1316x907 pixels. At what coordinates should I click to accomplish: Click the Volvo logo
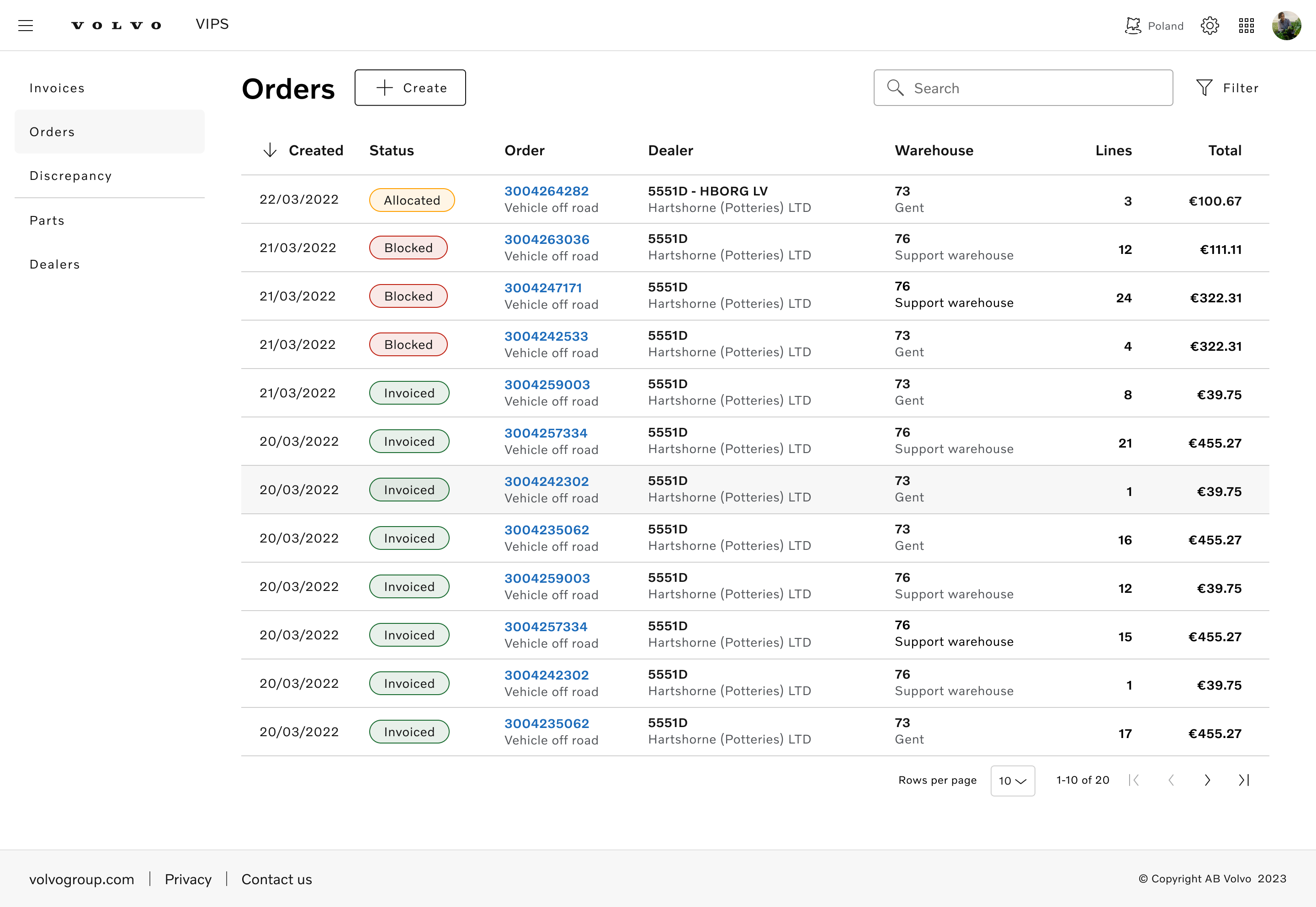coord(117,26)
